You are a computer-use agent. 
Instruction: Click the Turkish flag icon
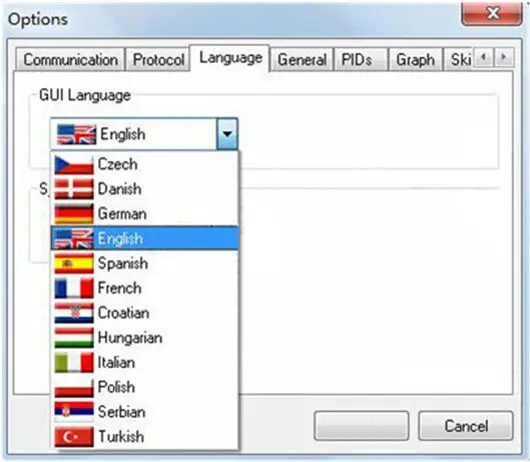(x=74, y=437)
